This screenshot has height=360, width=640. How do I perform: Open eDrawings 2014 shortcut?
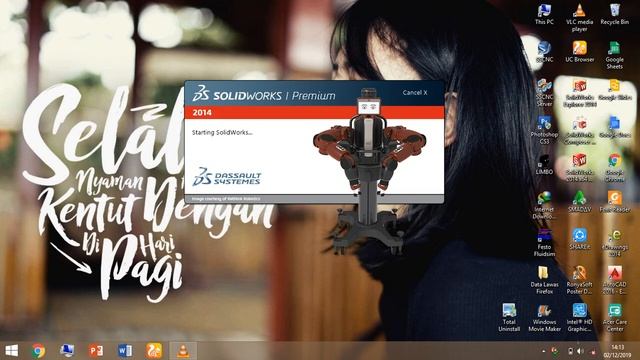click(614, 243)
